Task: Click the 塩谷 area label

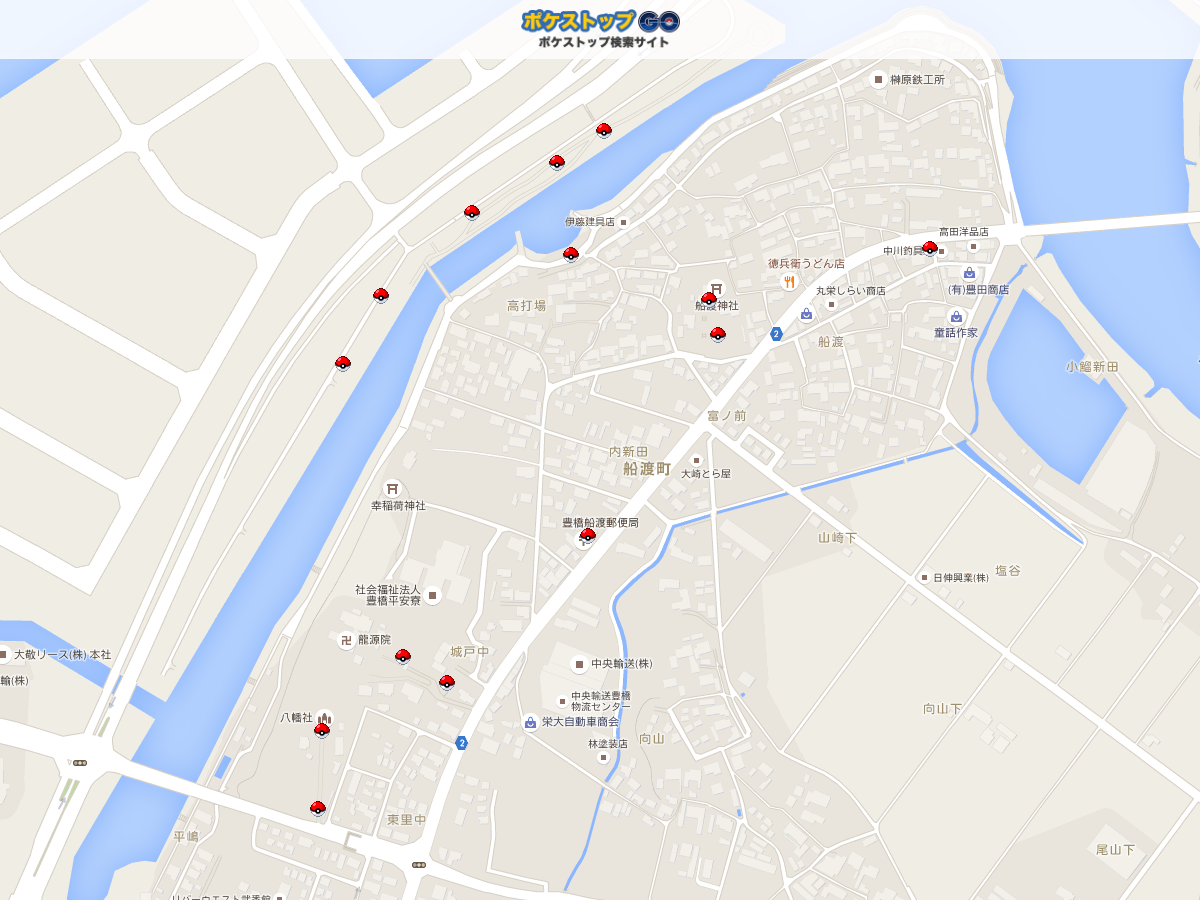Action: pos(1008,571)
